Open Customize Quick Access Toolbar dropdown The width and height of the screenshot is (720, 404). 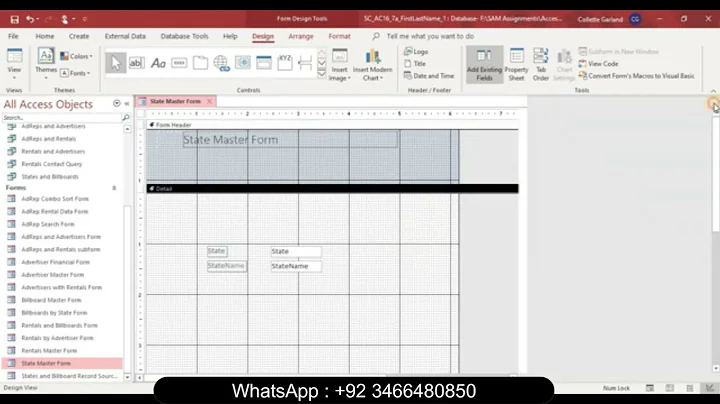(84, 19)
